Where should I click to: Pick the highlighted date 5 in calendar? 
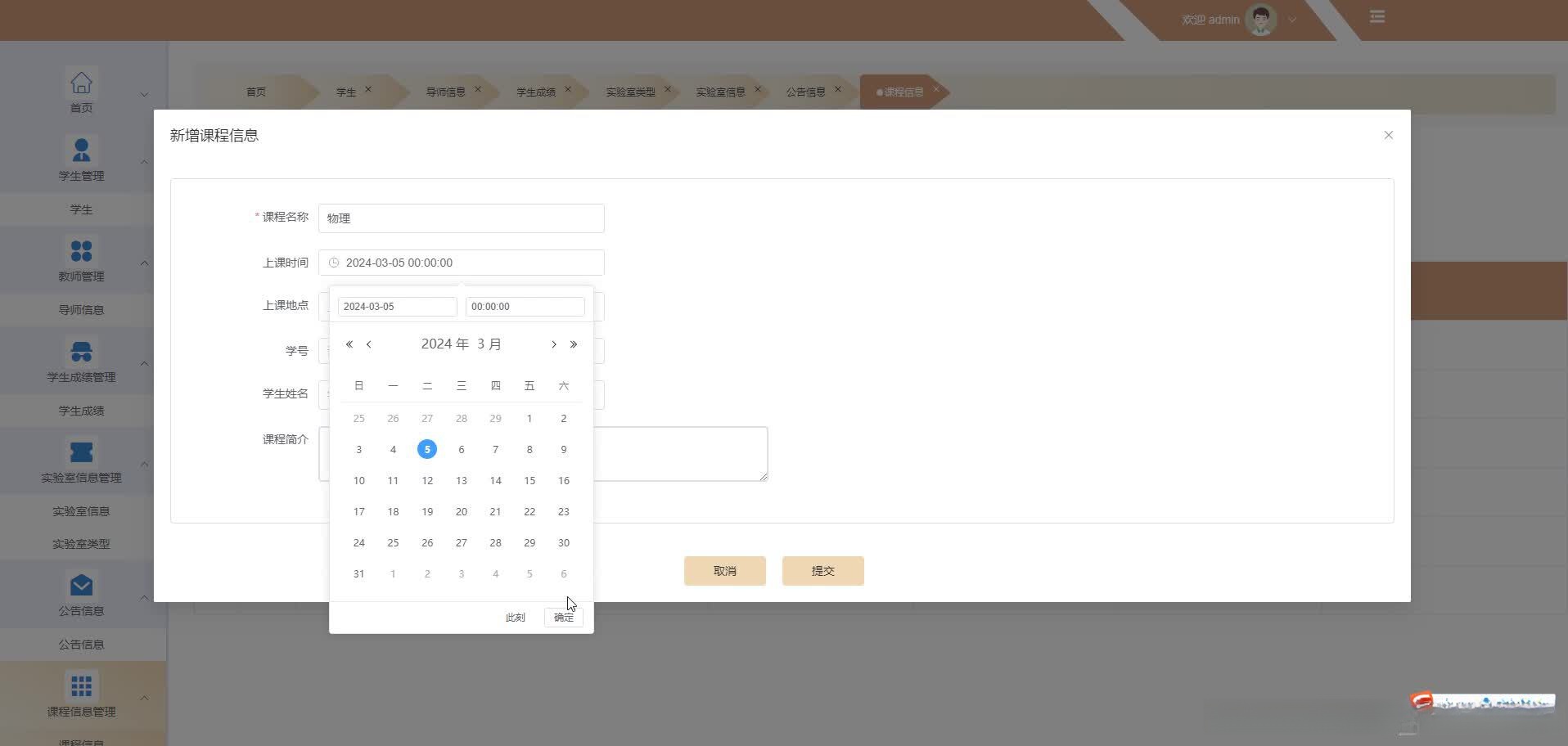[x=427, y=449]
